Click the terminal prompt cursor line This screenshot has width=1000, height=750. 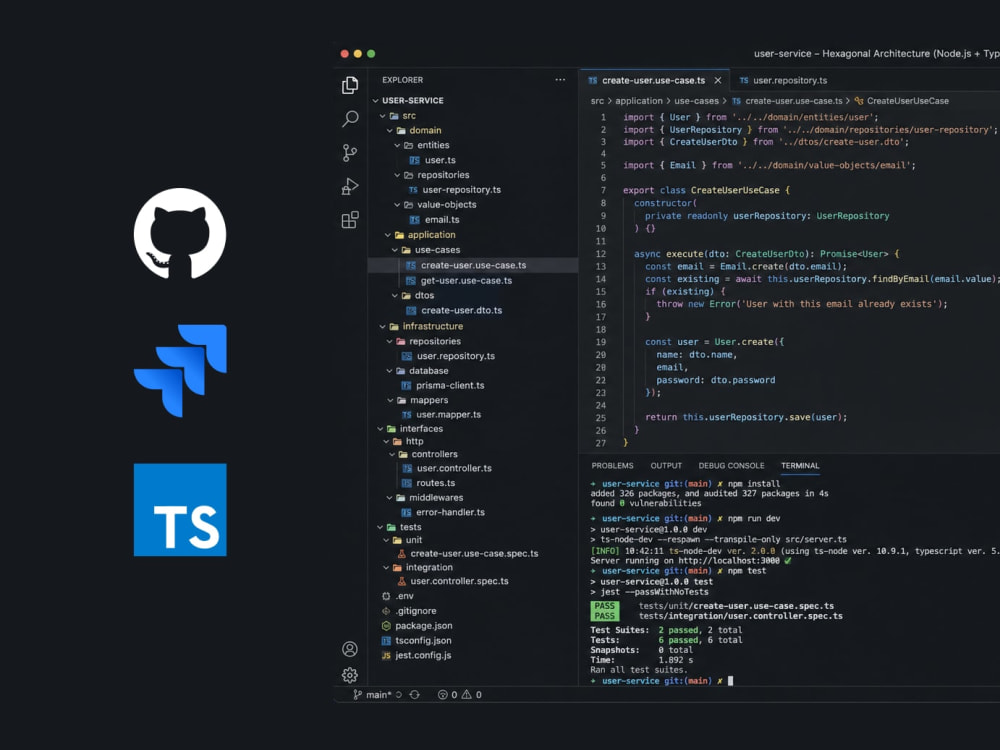661,680
